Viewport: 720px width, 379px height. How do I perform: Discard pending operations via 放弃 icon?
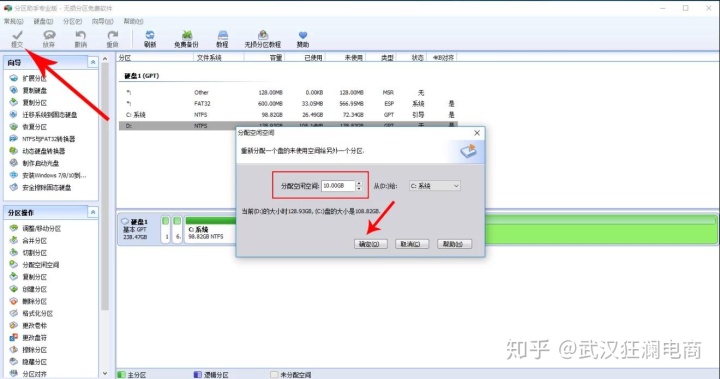pyautogui.click(x=49, y=39)
